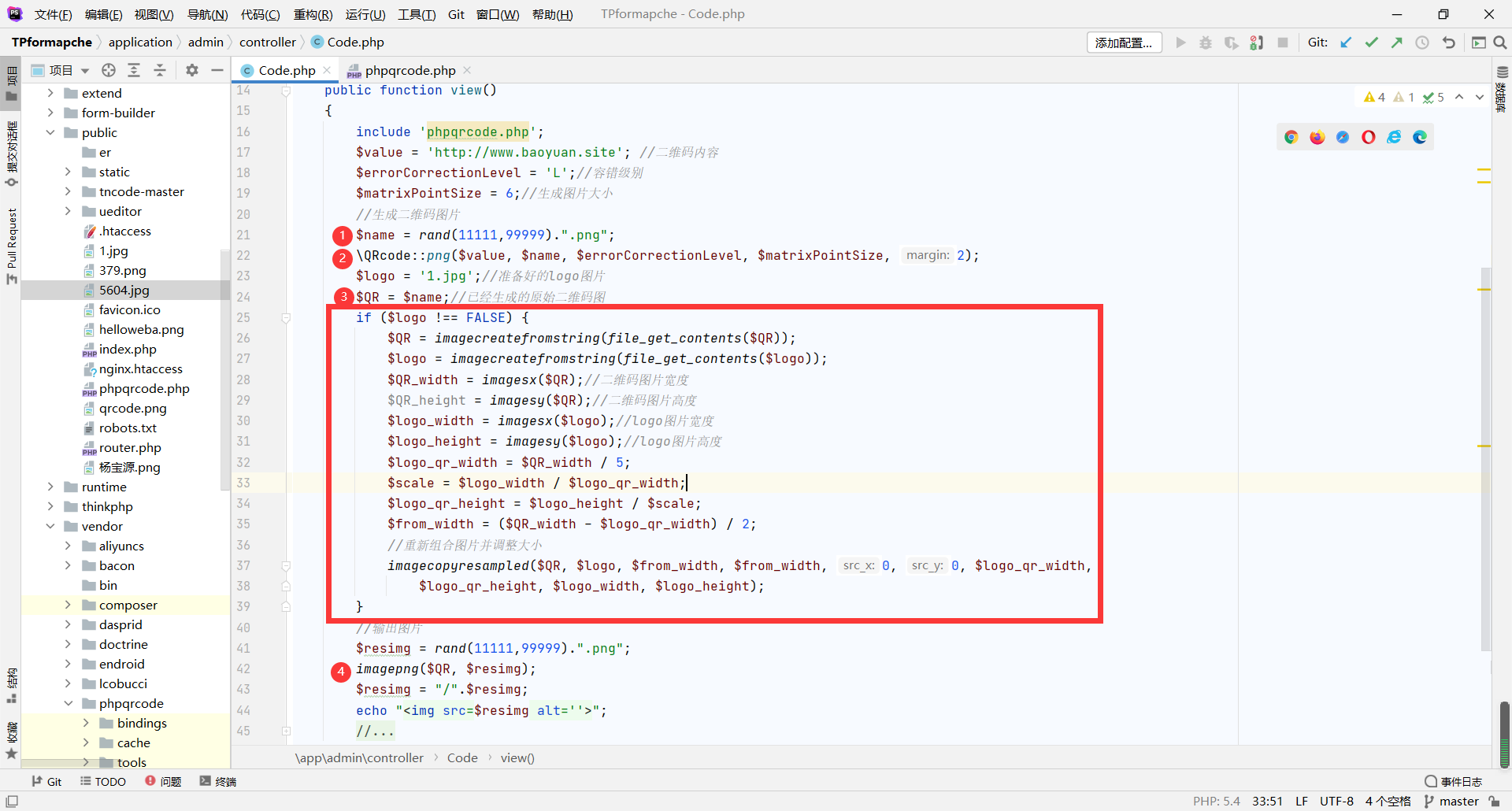Open the 编辑(E) menu
The image size is (1512, 811).
[103, 14]
